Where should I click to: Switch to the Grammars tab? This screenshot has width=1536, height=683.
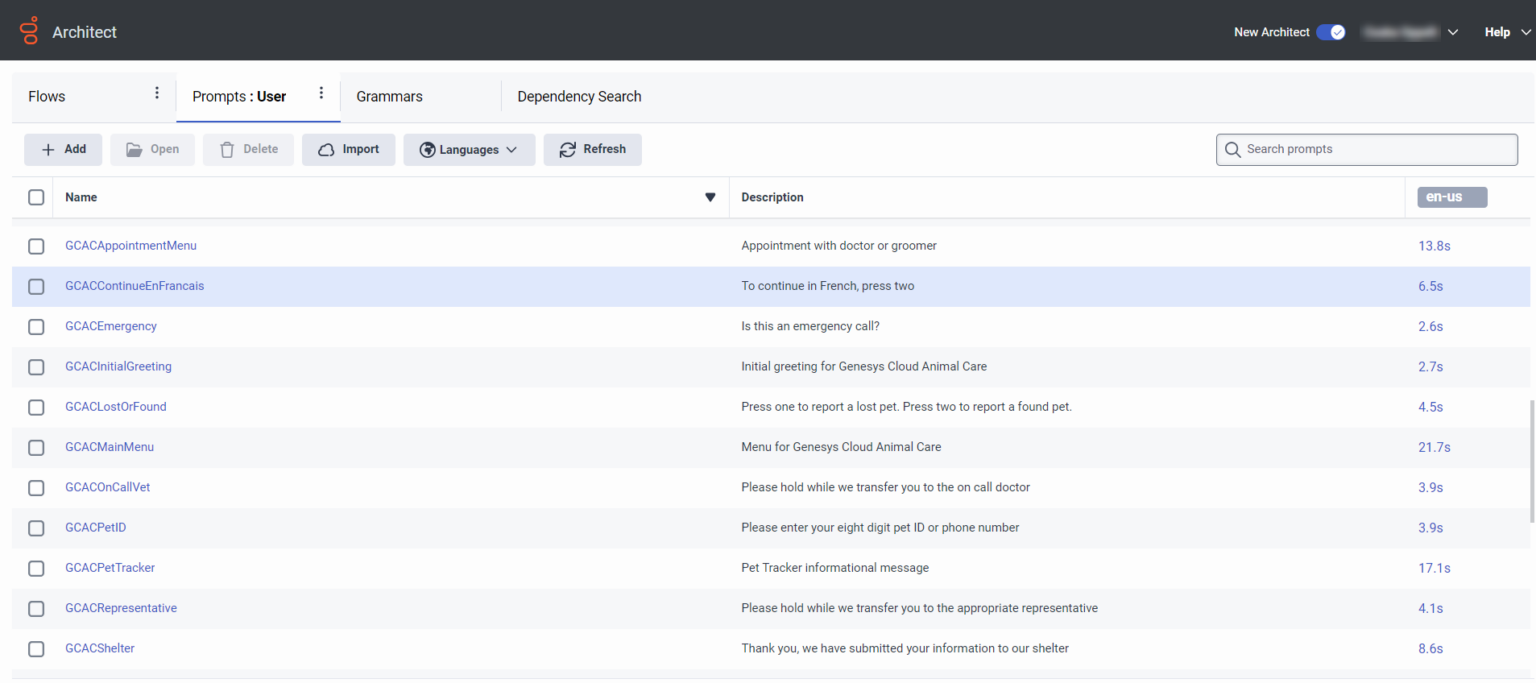click(389, 96)
